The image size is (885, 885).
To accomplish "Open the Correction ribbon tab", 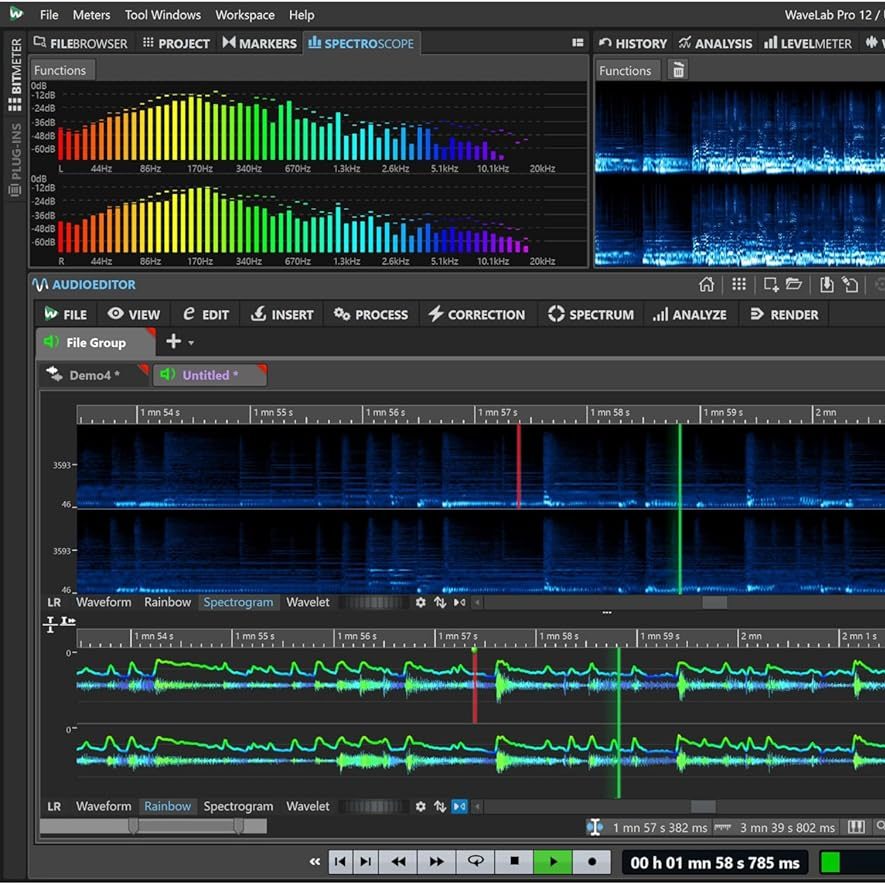I will (x=476, y=314).
